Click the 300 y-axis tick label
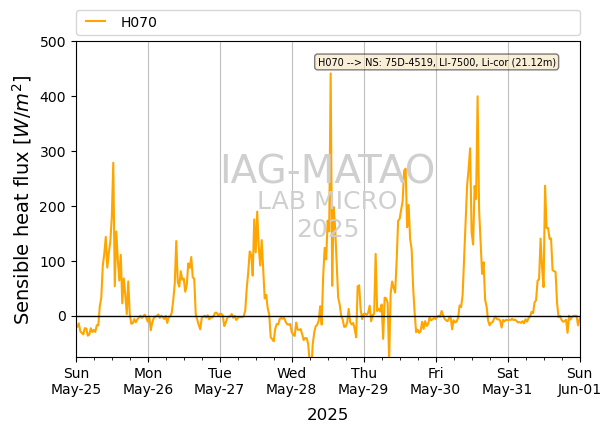This screenshot has height=433, width=611. pyautogui.click(x=53, y=152)
